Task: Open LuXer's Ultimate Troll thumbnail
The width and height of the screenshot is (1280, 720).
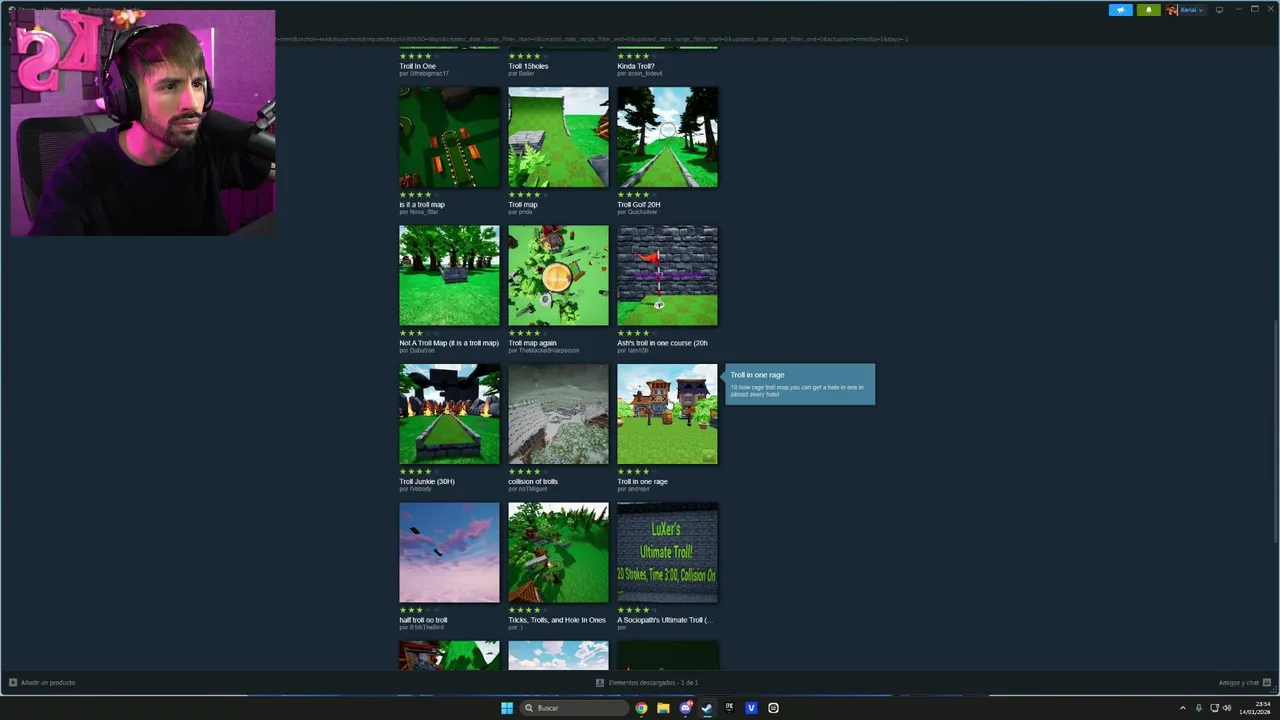Action: pos(667,552)
